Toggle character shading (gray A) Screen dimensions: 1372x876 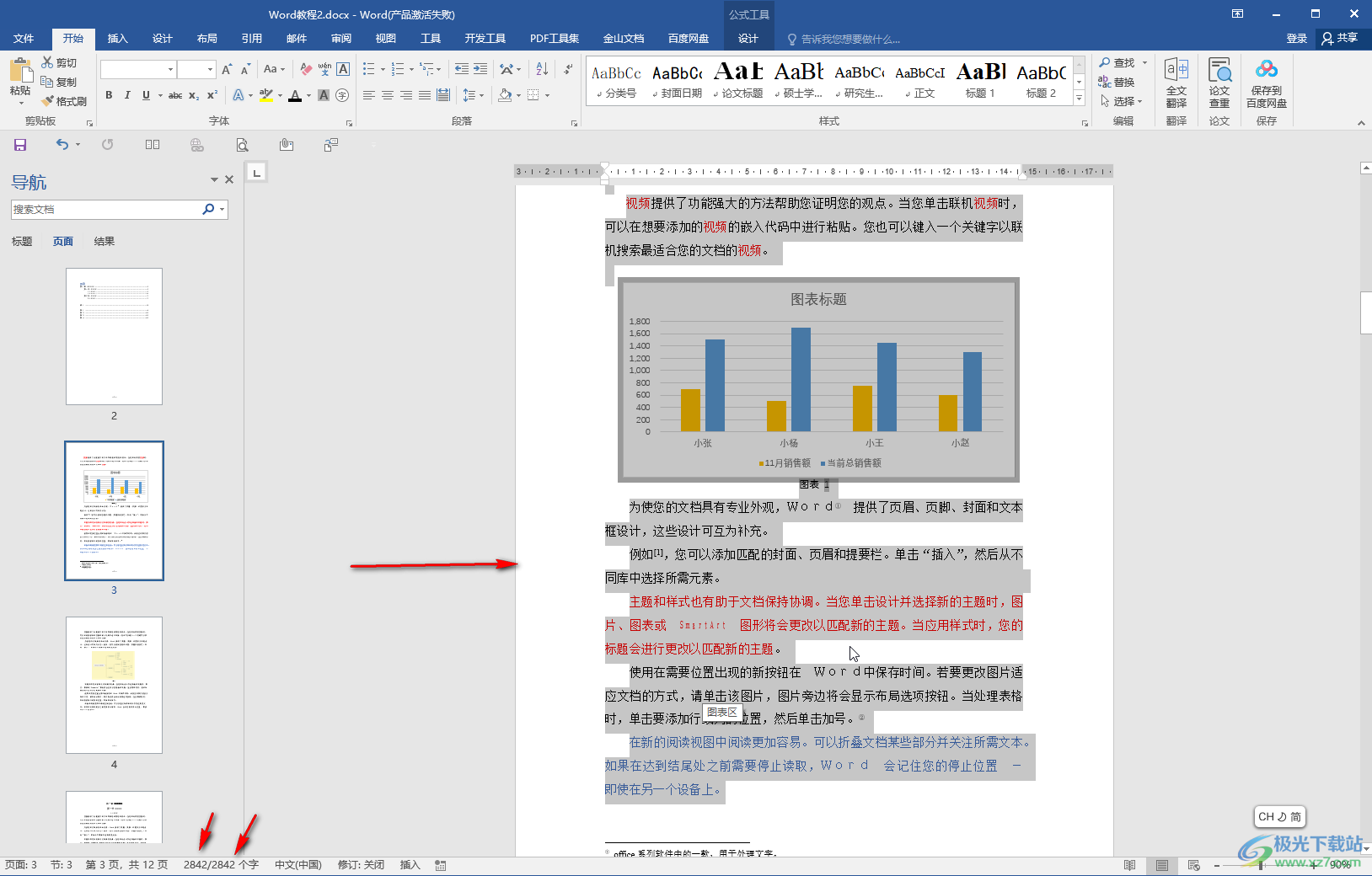pos(324,95)
